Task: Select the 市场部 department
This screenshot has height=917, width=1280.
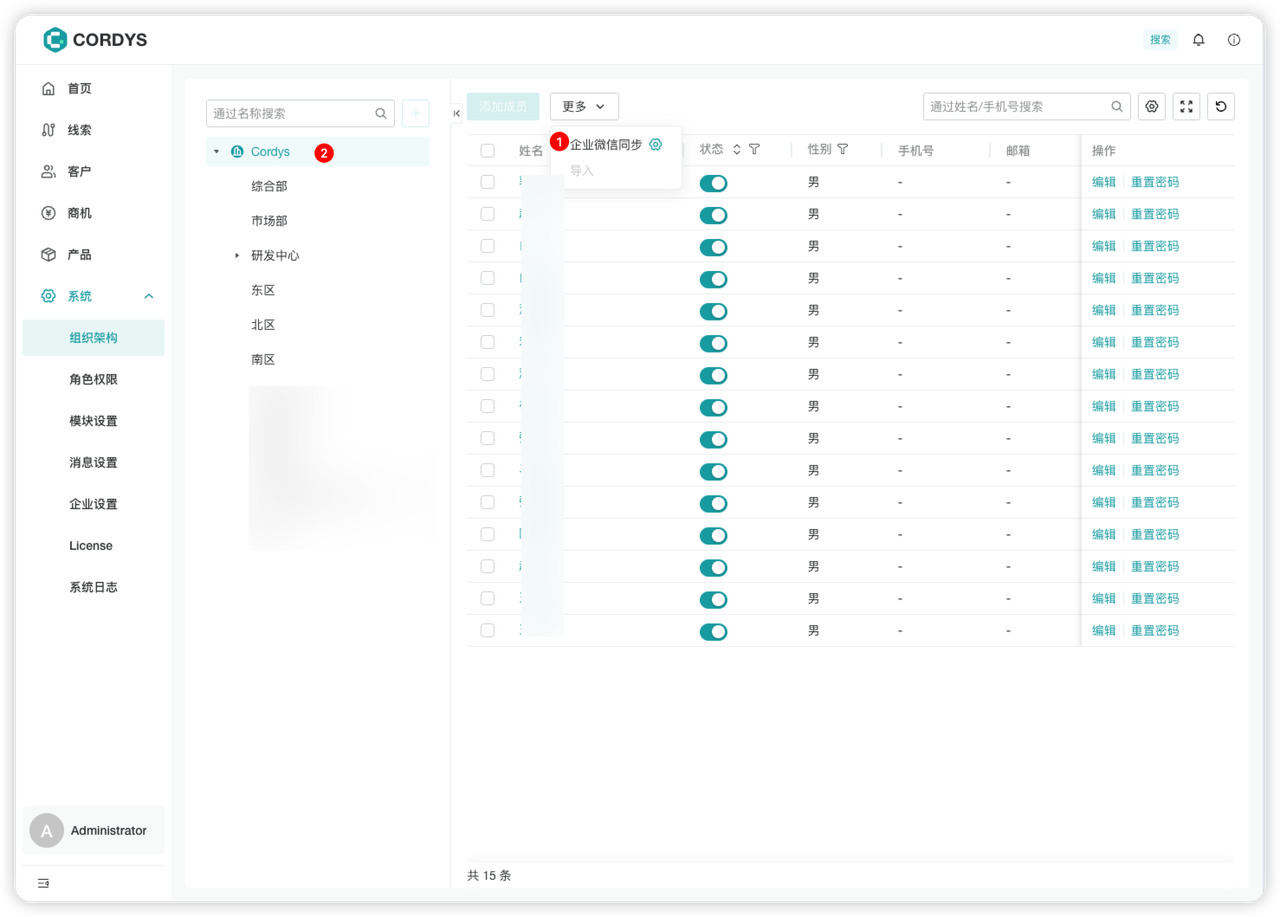Action: point(269,221)
